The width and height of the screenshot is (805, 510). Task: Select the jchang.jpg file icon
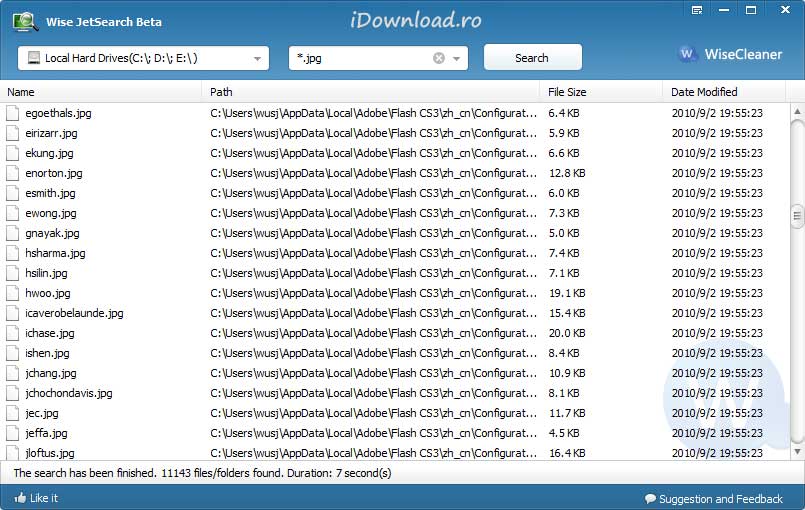click(x=13, y=373)
